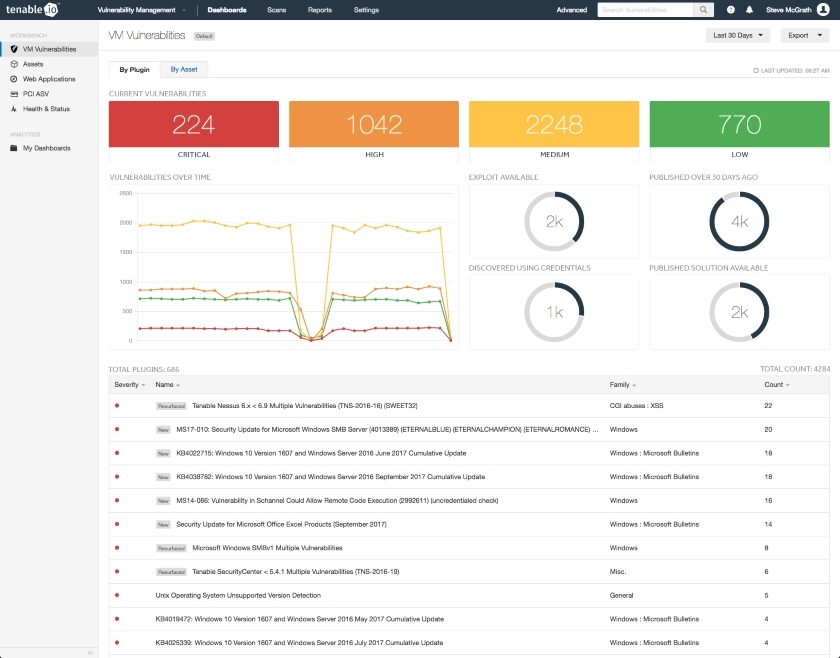The image size is (840, 658).
Task: Click the Default dashboard badge
Action: (204, 36)
